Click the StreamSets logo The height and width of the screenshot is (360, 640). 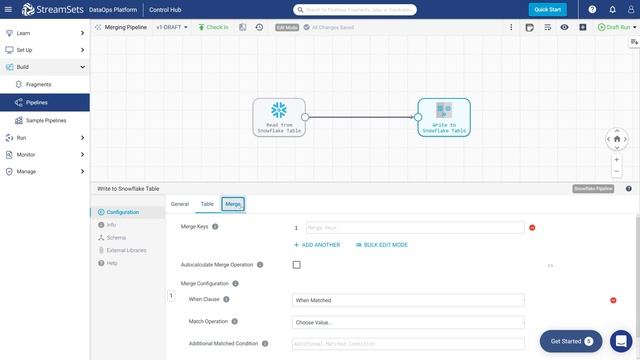pyautogui.click(x=52, y=9)
